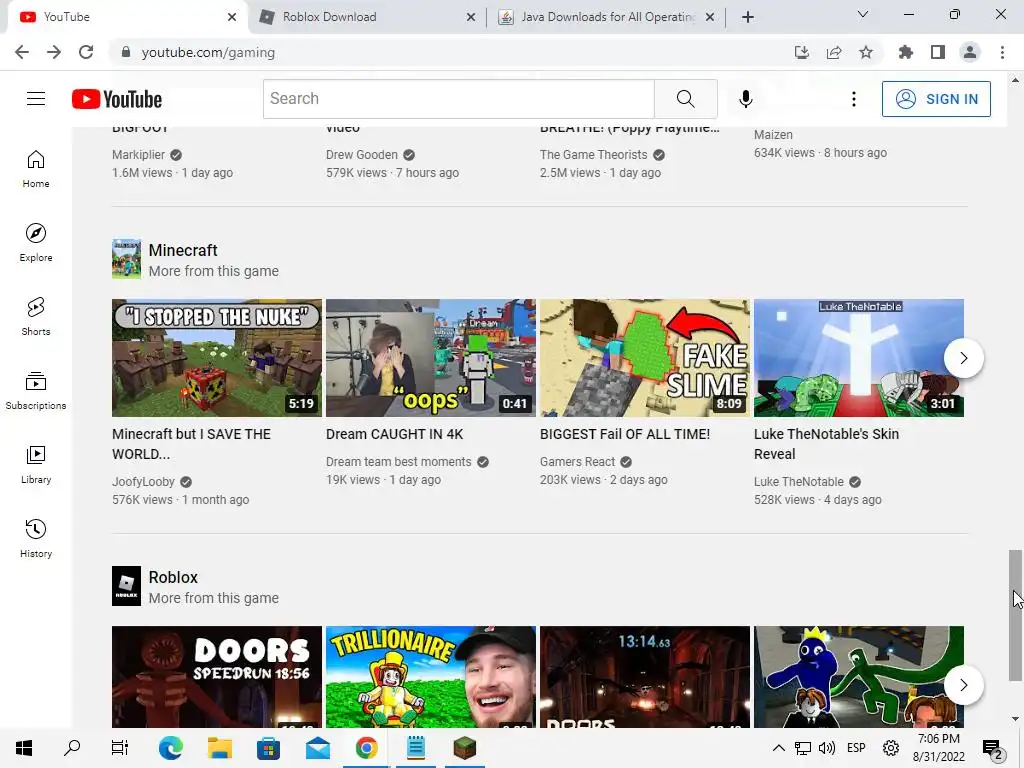Click the share page icon in address bar
Image resolution: width=1024 pixels, height=768 pixels.
tap(834, 52)
